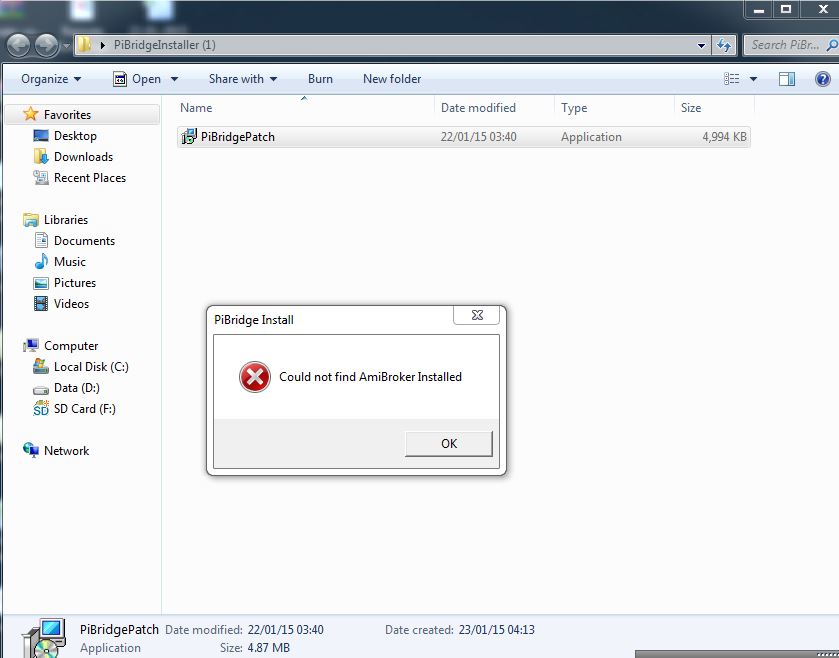Change your view icon

point(731,79)
